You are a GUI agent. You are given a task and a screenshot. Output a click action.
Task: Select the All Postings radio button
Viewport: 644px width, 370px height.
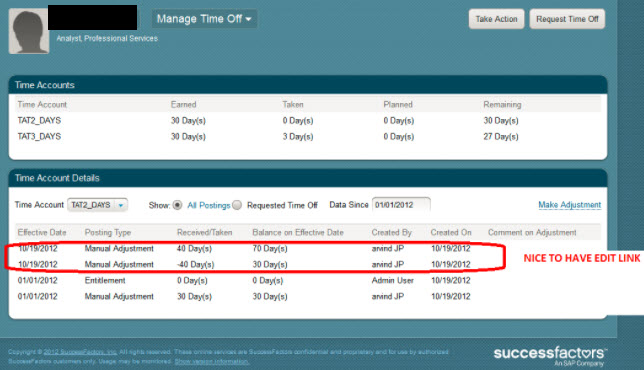click(177, 205)
